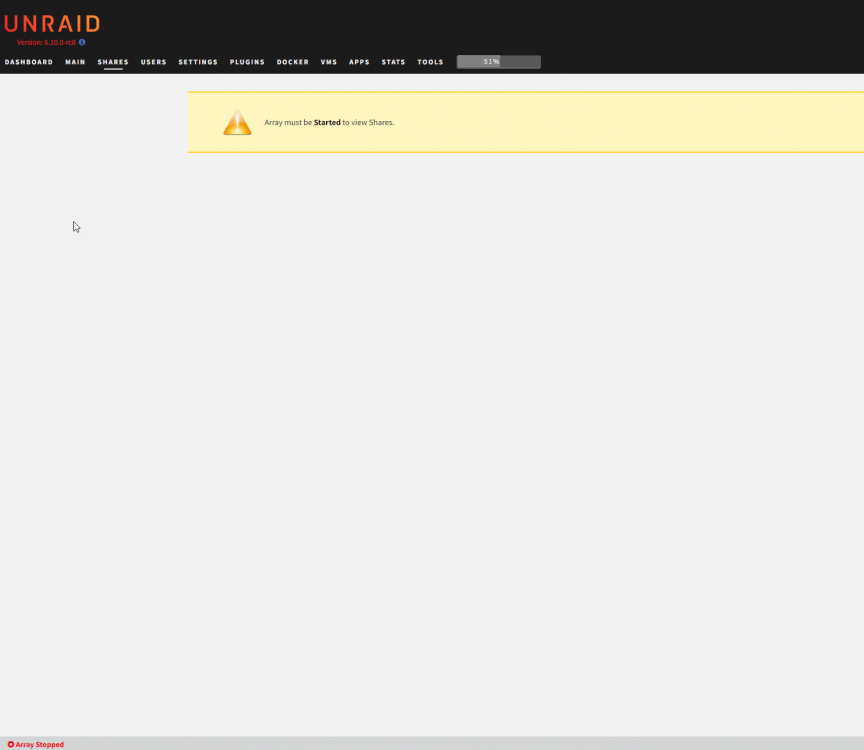This screenshot has height=750, width=864.
Task: Click the version 6.10.0-rc8 text
Action: pos(46,42)
